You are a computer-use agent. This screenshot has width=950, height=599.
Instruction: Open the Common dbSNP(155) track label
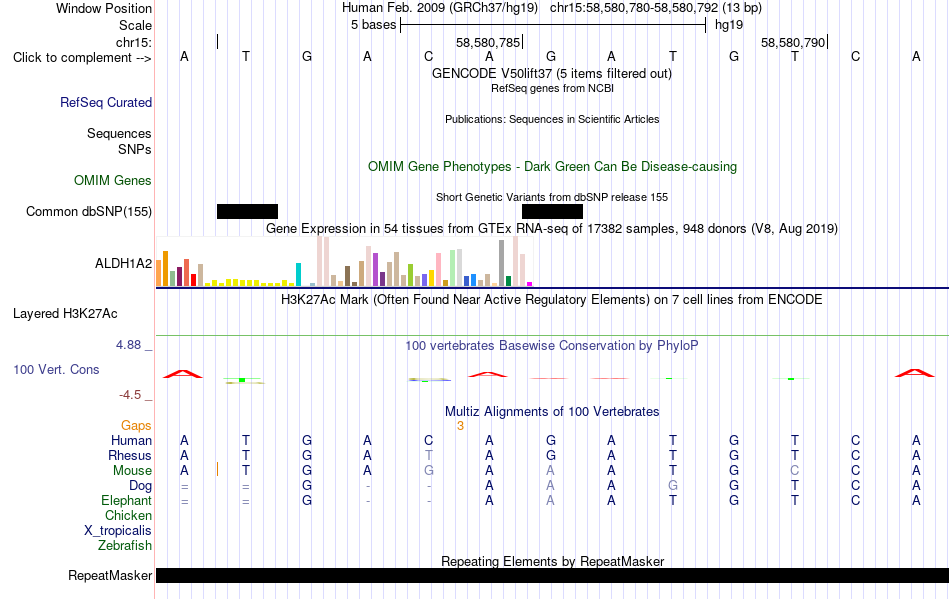tap(88, 211)
